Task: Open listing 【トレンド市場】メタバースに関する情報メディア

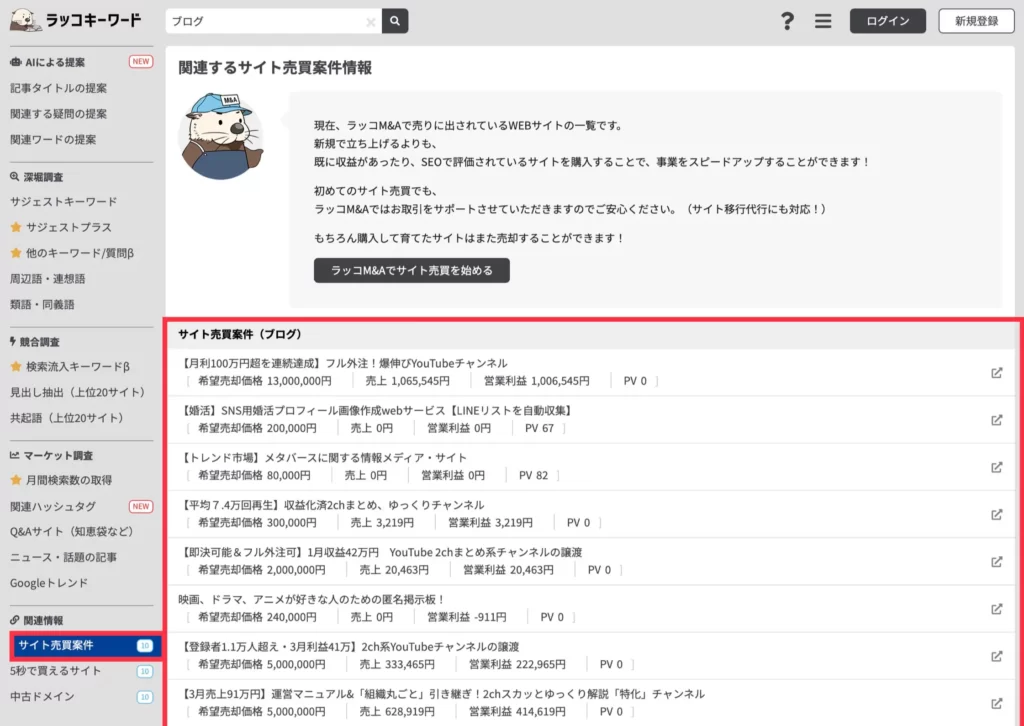Action: (x=324, y=458)
